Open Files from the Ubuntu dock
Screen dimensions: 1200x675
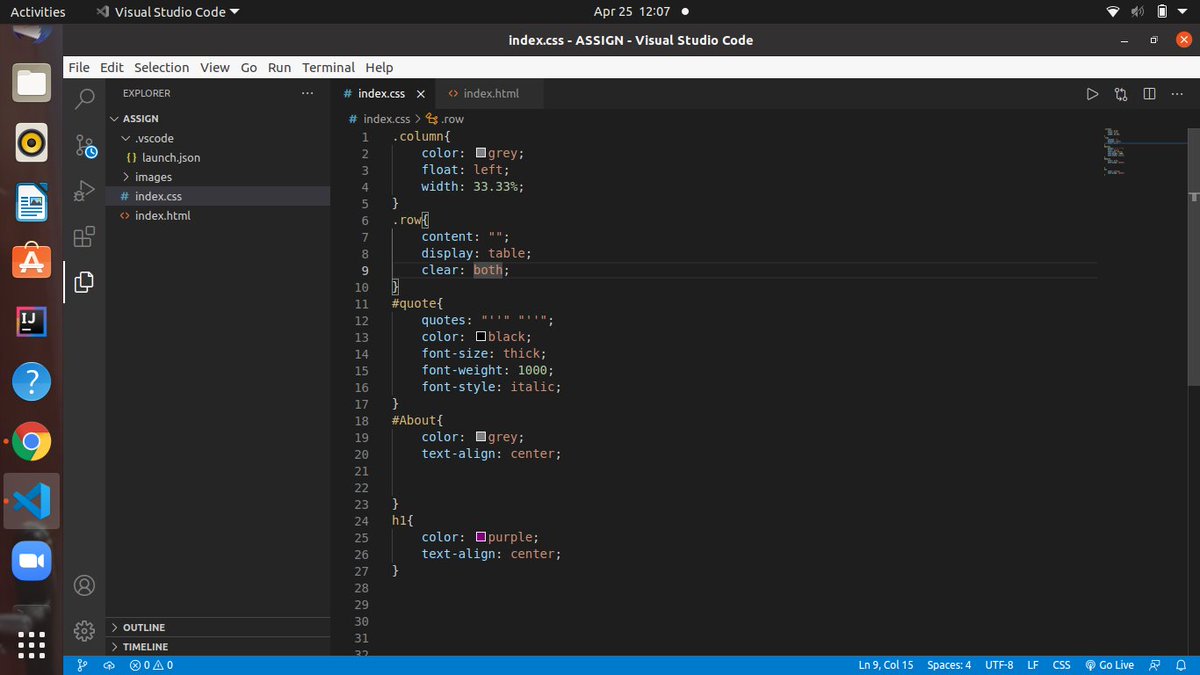pyautogui.click(x=32, y=83)
